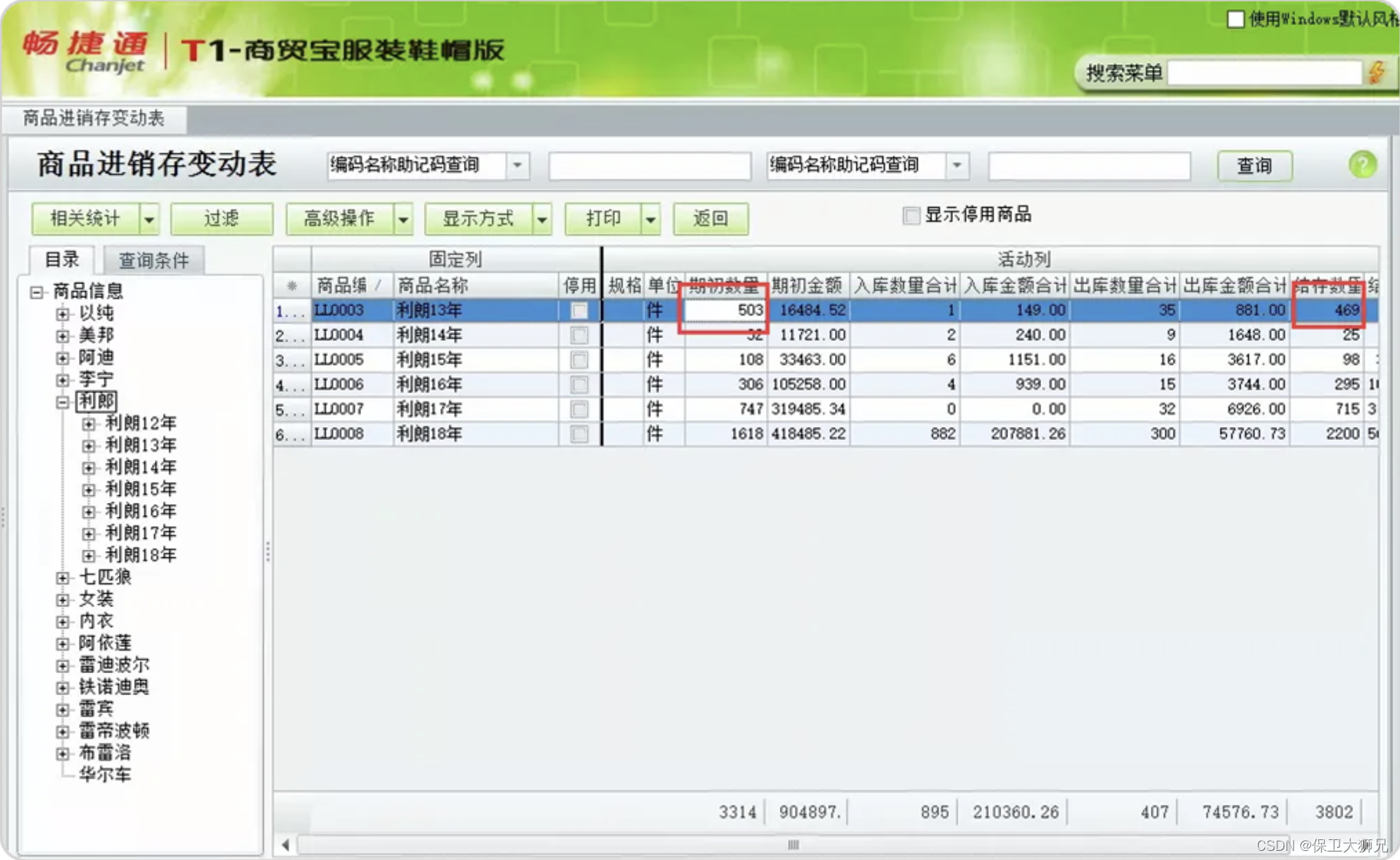1400x860 pixels.
Task: Select 女装 in the tree
Action: click(x=96, y=599)
